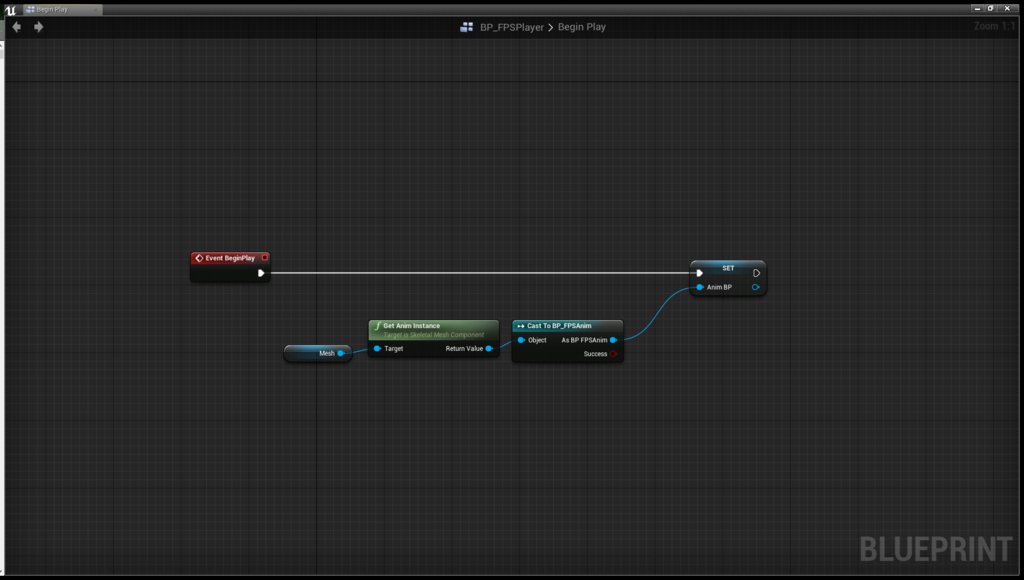The height and width of the screenshot is (580, 1024).
Task: Select the Cast To BP_FPSAnim node header
Action: [568, 326]
